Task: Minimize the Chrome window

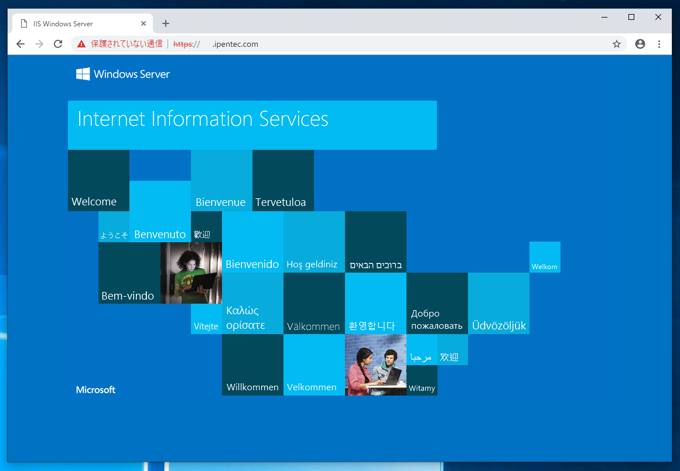Action: (x=604, y=17)
